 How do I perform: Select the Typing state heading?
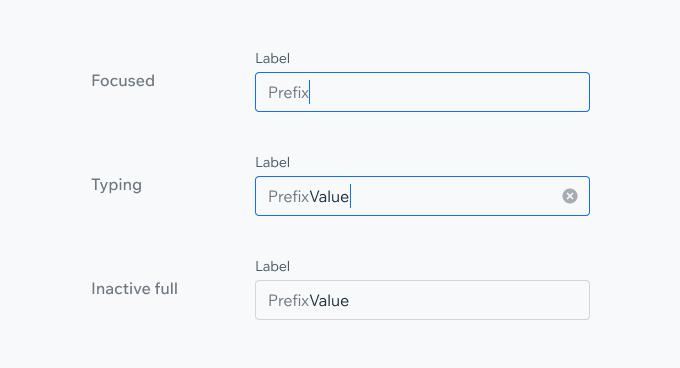pyautogui.click(x=116, y=185)
